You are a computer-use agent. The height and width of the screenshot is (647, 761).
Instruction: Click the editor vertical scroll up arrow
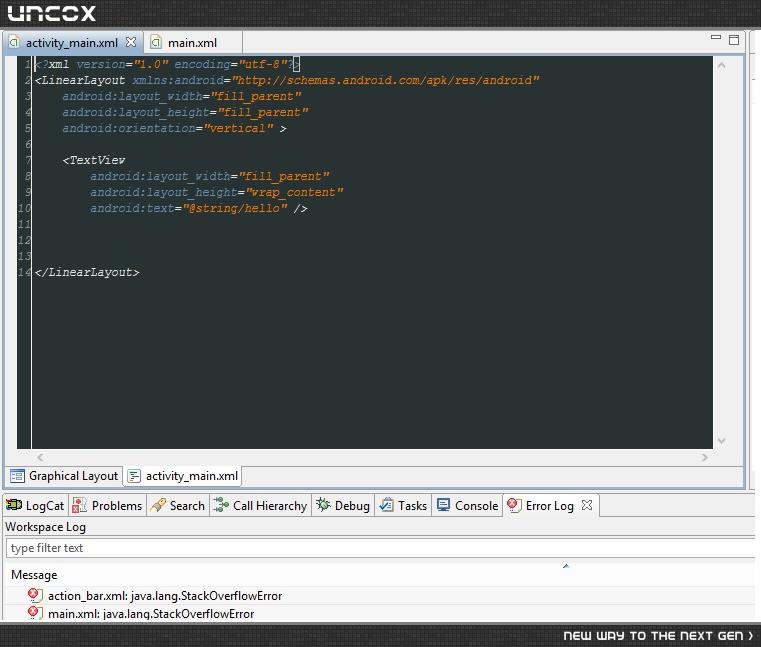(722, 66)
